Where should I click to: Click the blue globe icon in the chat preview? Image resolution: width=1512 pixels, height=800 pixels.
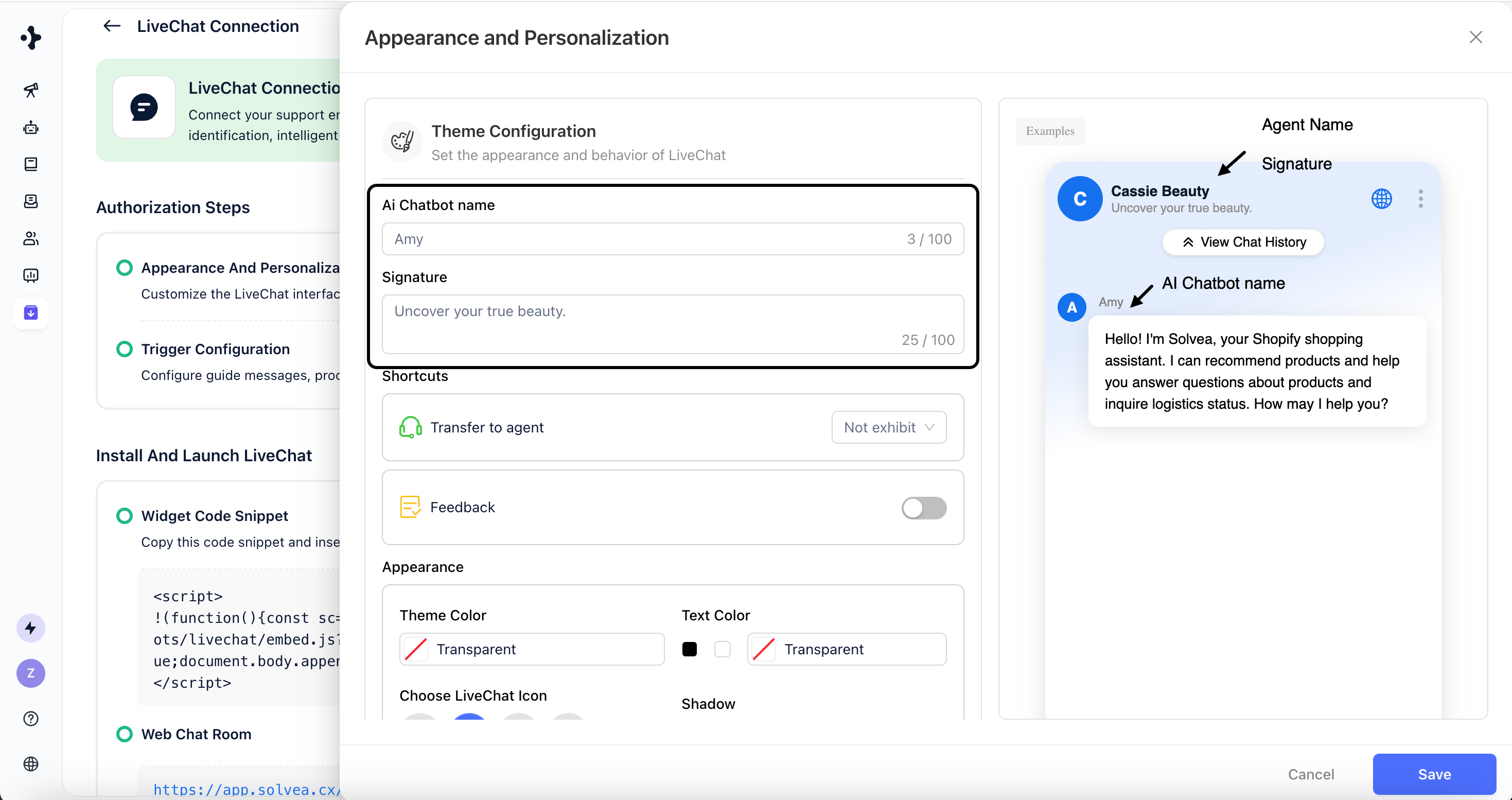click(x=1381, y=198)
